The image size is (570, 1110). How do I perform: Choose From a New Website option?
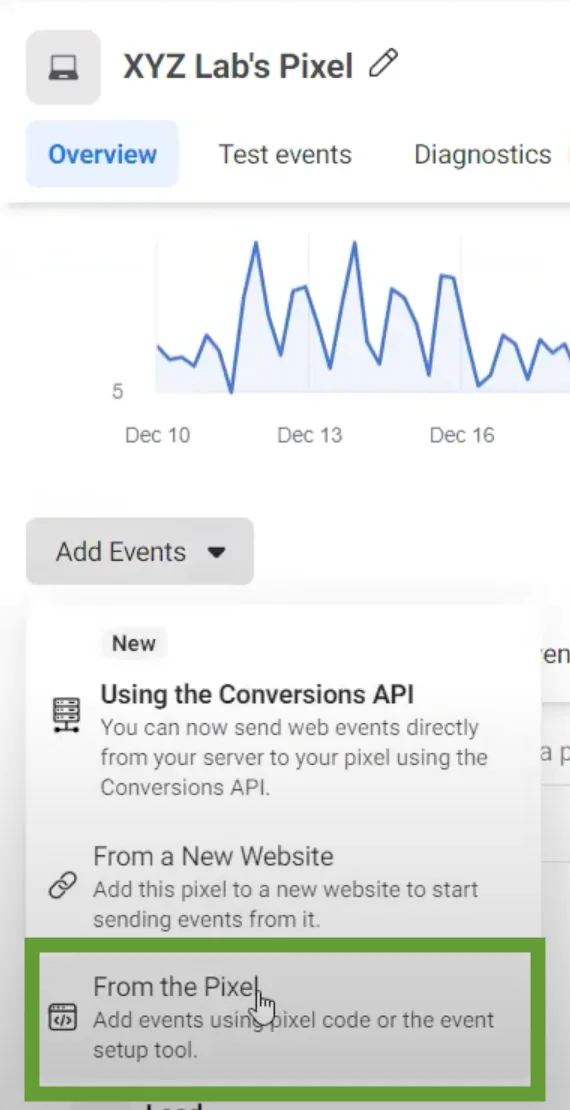283,887
